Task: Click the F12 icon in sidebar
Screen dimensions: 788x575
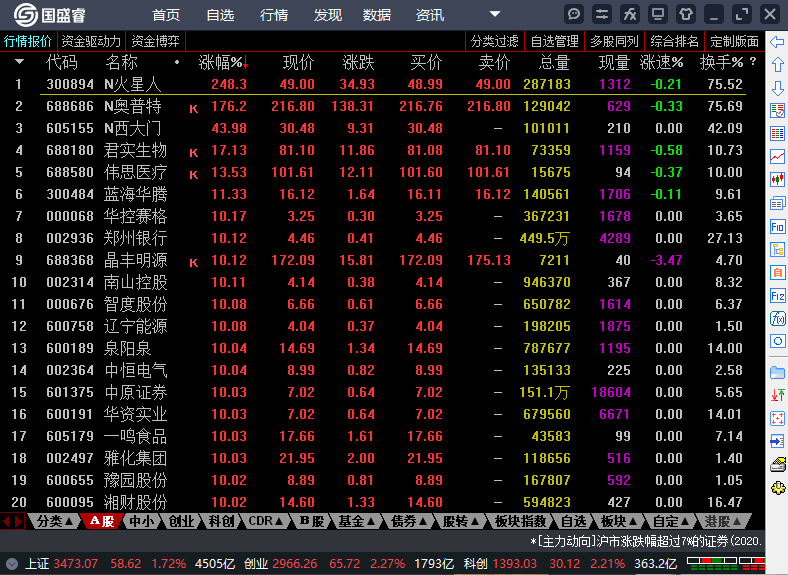Action: pos(777,296)
